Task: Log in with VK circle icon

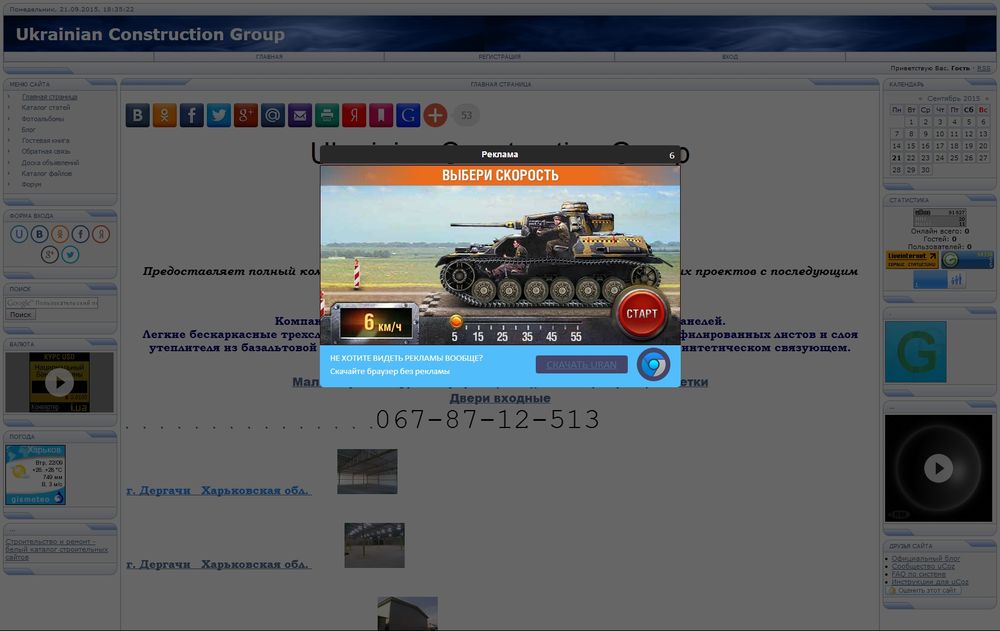Action: (x=40, y=234)
